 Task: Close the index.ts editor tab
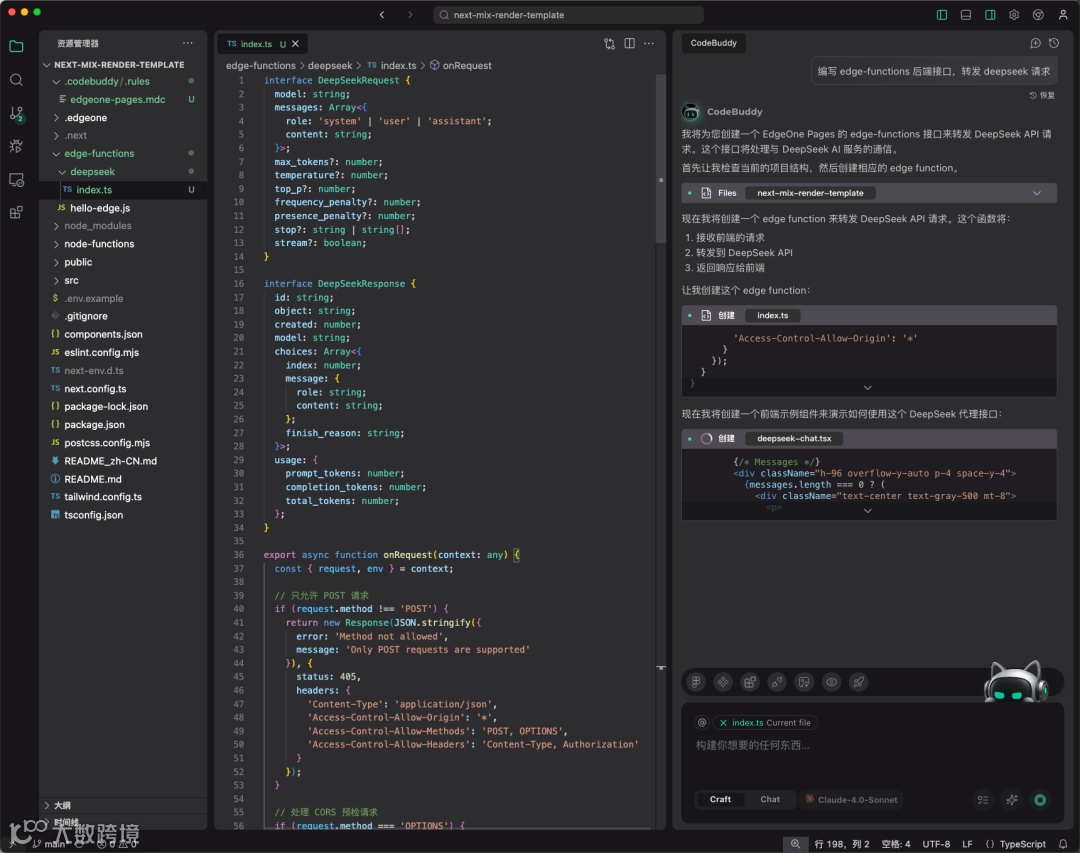click(295, 43)
